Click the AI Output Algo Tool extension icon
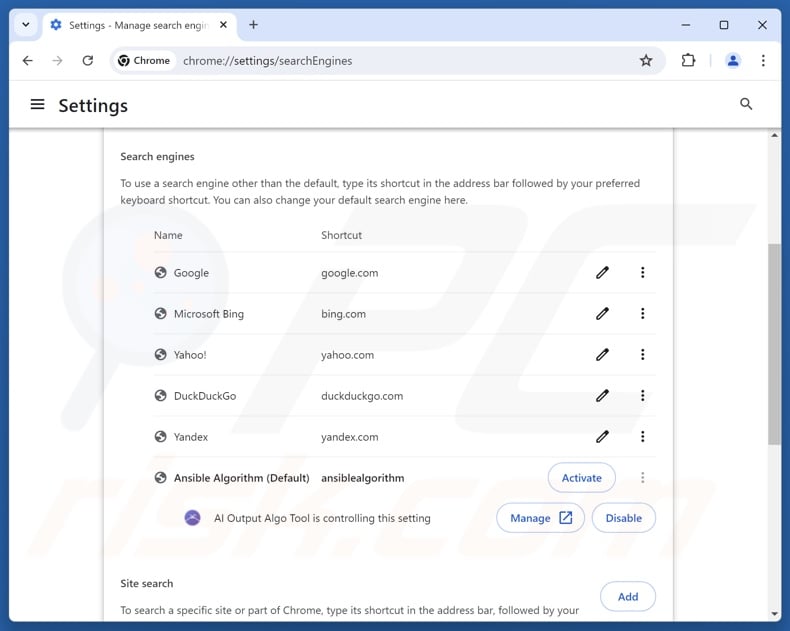Screen dimensions: 790x631 coord(192,518)
